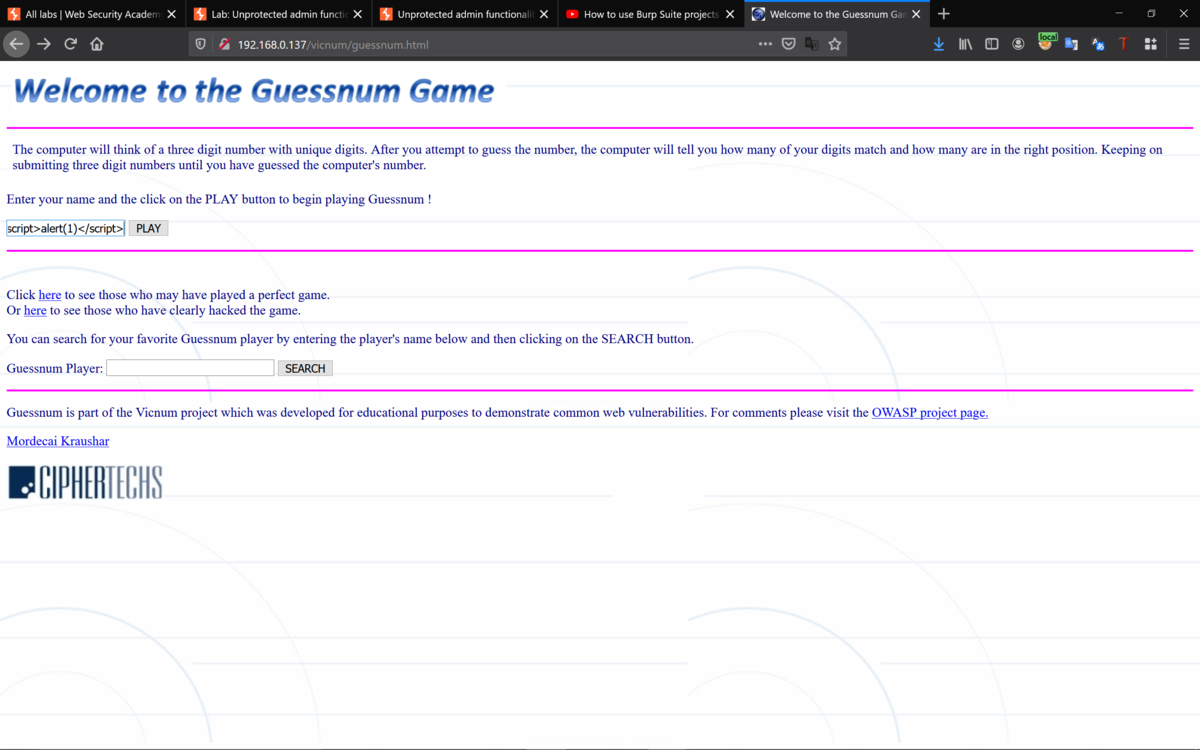
Task: Visit the OWASP project page link
Action: coord(930,412)
